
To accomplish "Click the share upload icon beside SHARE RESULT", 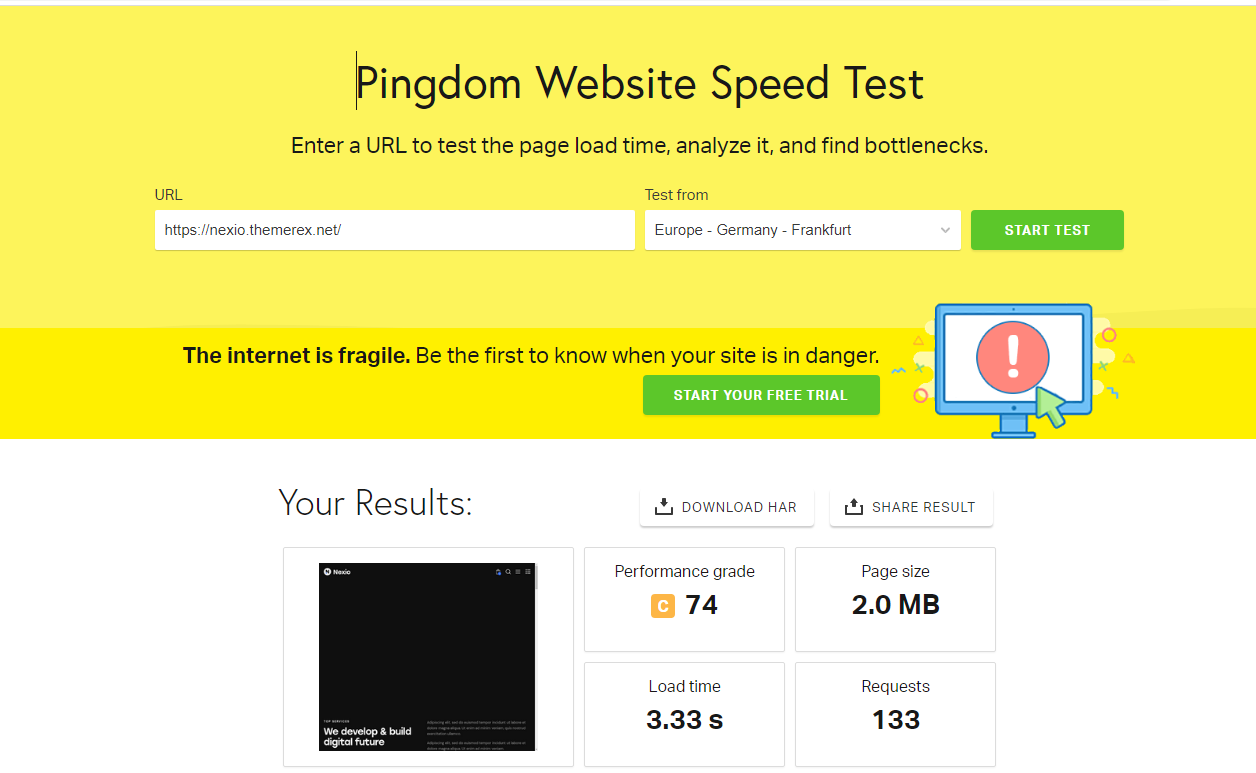I will coord(853,507).
